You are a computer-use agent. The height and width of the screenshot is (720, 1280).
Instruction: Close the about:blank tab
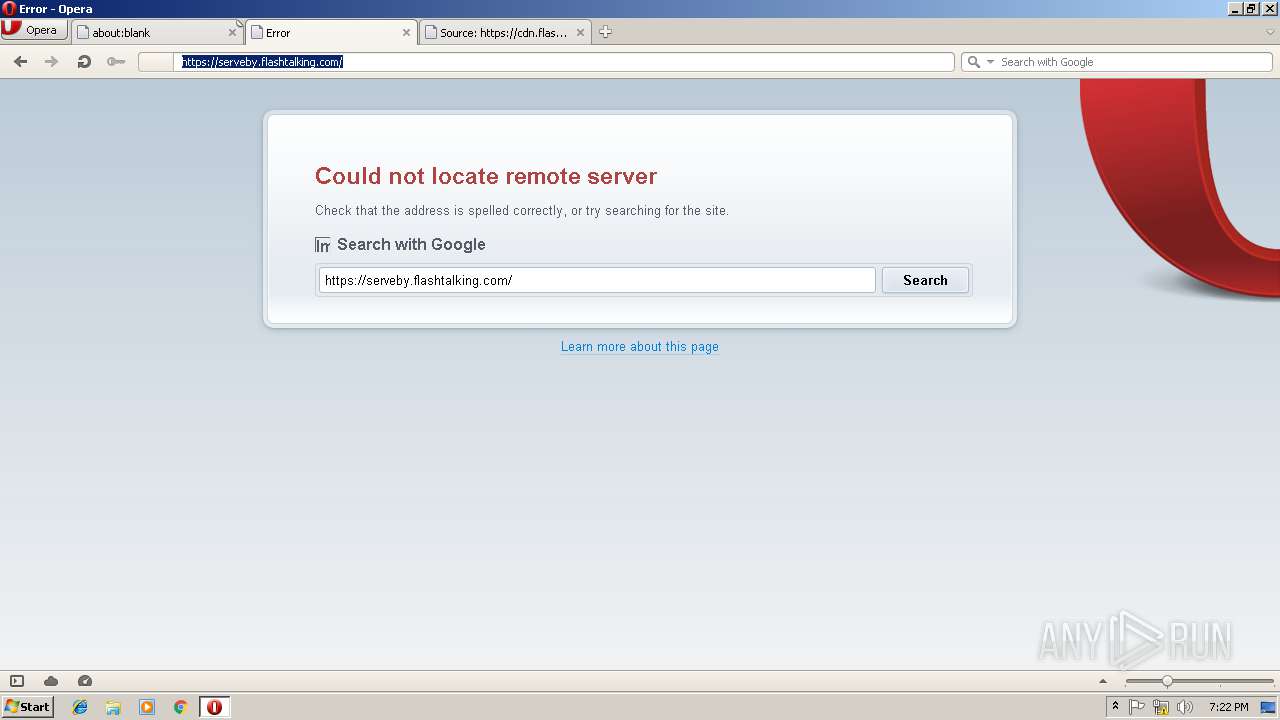tap(233, 32)
